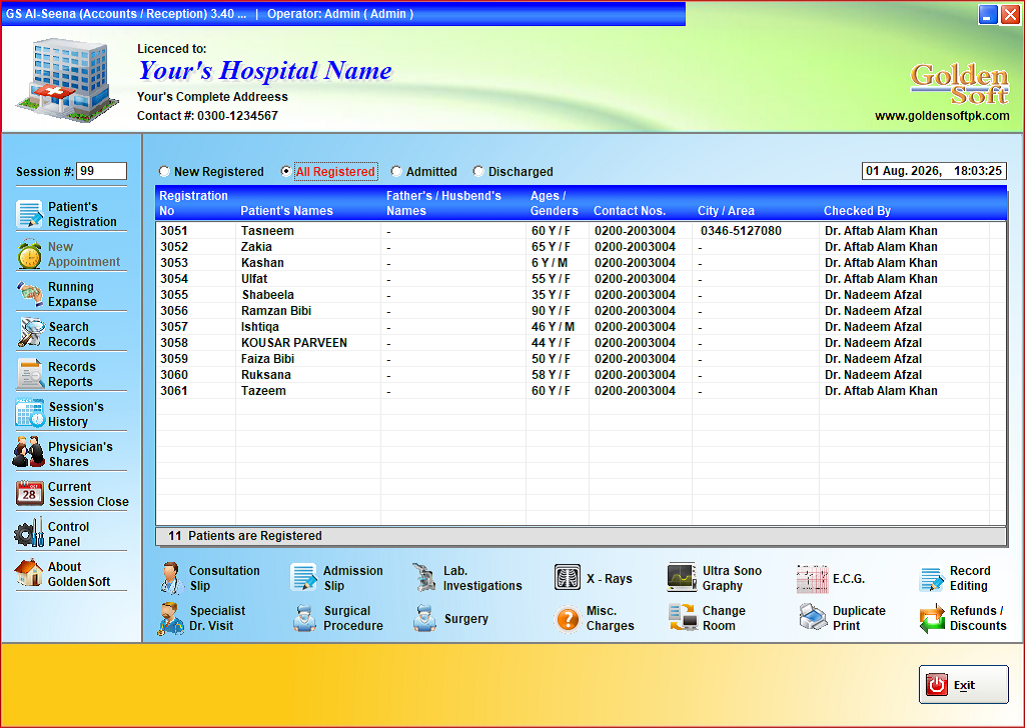The image size is (1025, 728).
Task: Open Running Expense icon
Action: 29,294
